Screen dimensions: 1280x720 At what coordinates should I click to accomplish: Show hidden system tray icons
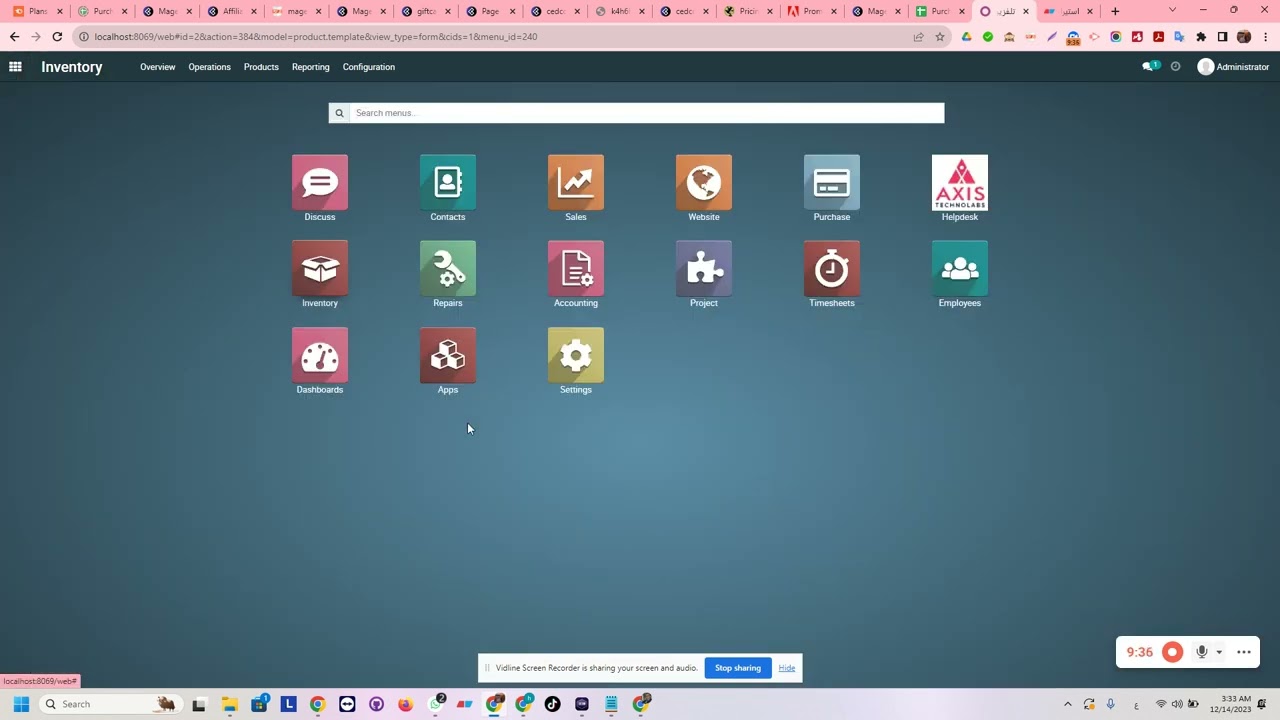tap(1067, 704)
